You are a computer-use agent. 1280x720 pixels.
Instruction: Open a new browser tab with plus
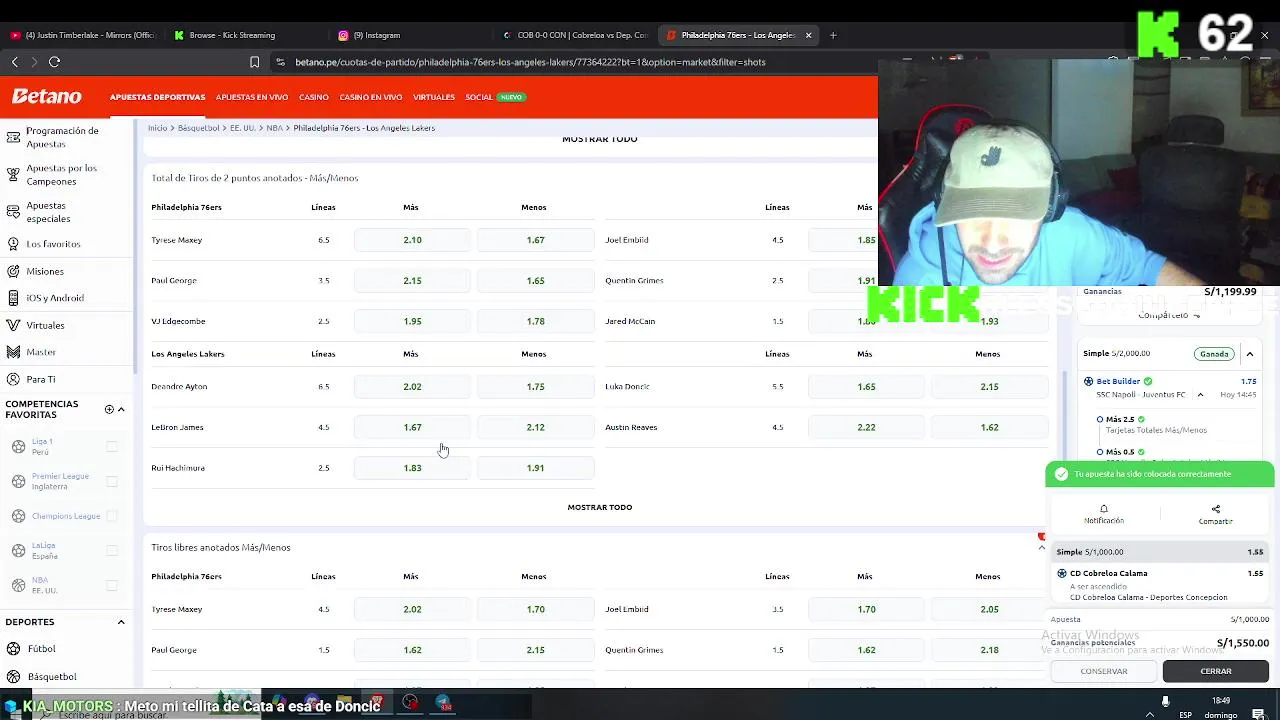[833, 35]
